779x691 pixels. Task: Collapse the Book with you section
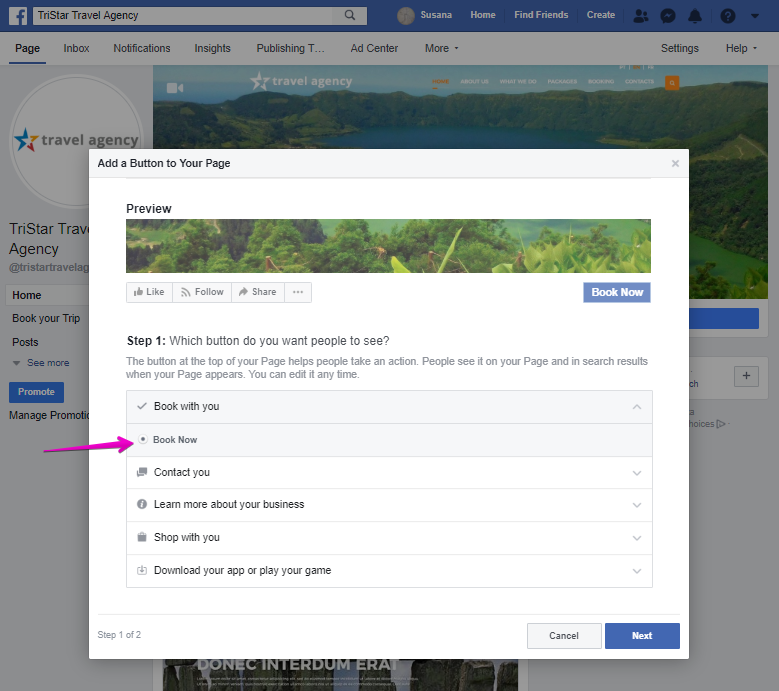point(637,407)
